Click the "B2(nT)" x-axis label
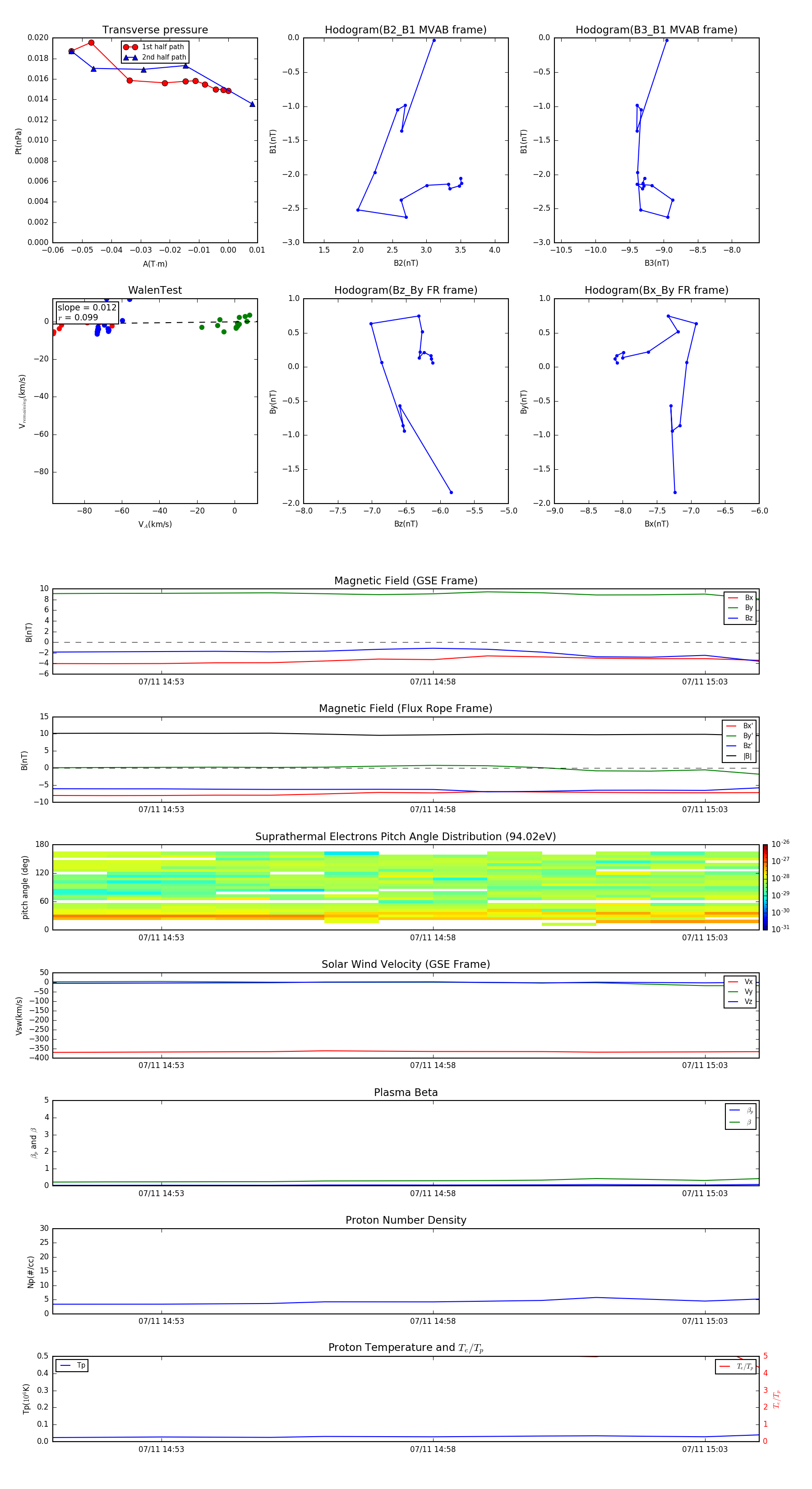812x1489 pixels. [406, 263]
